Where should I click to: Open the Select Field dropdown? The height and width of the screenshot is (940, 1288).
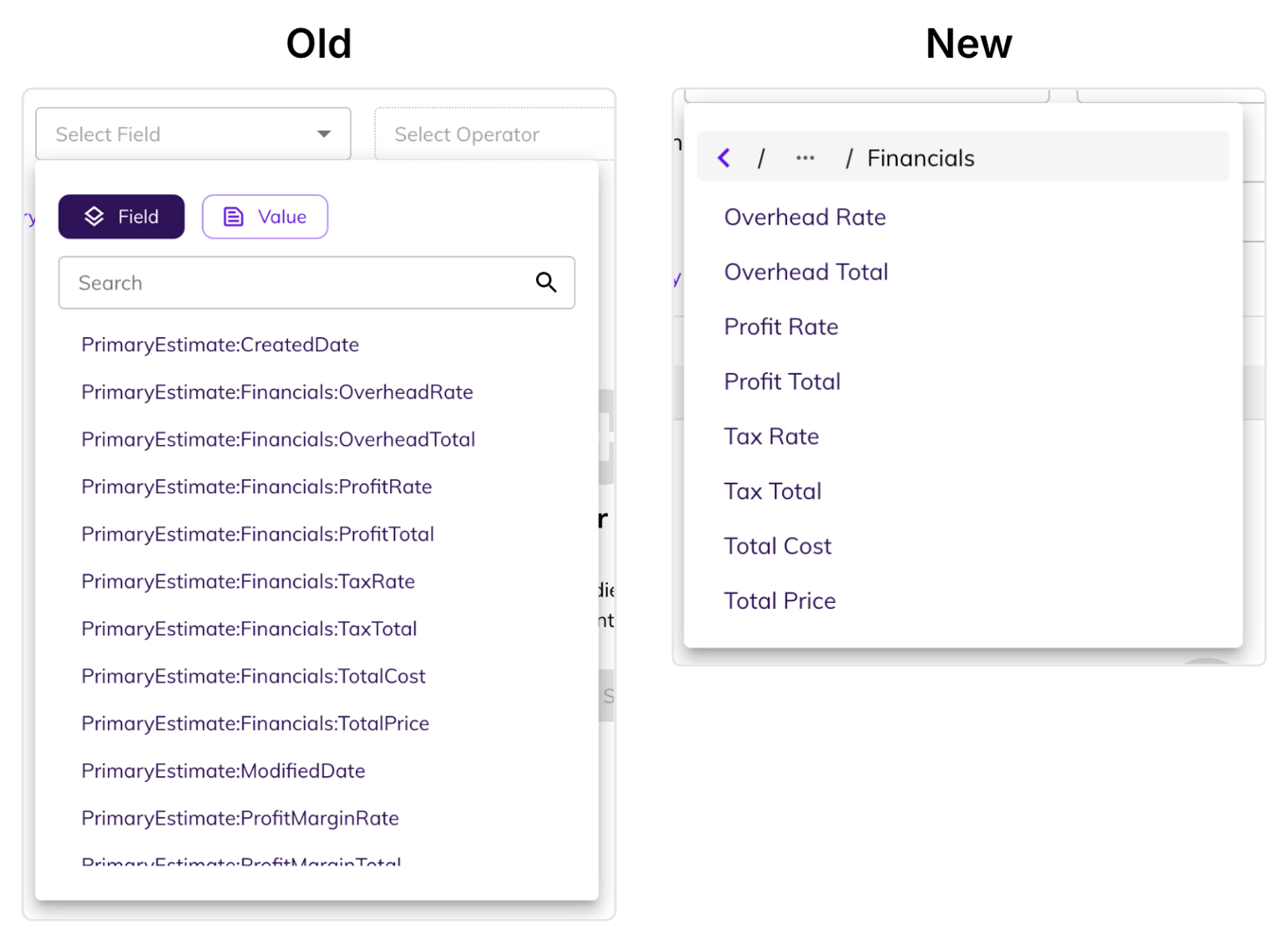(x=193, y=133)
